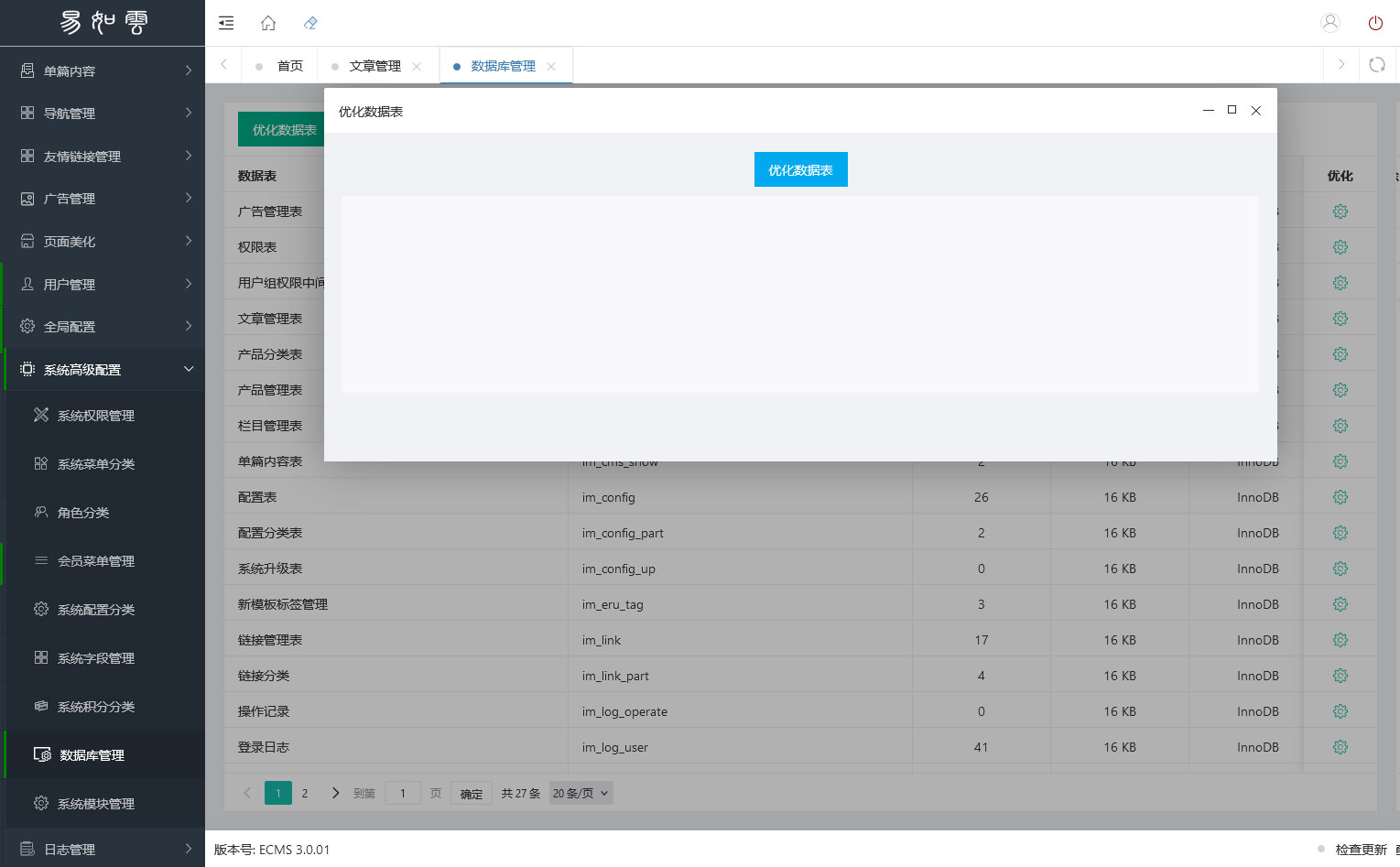Click the refresh icon beside tabs

pos(1376,65)
